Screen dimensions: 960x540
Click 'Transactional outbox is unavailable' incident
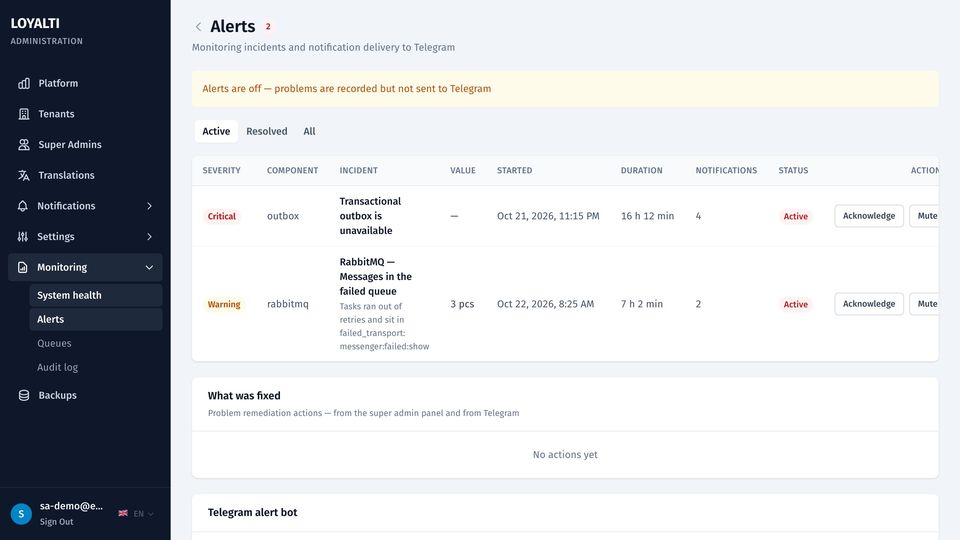(370, 216)
